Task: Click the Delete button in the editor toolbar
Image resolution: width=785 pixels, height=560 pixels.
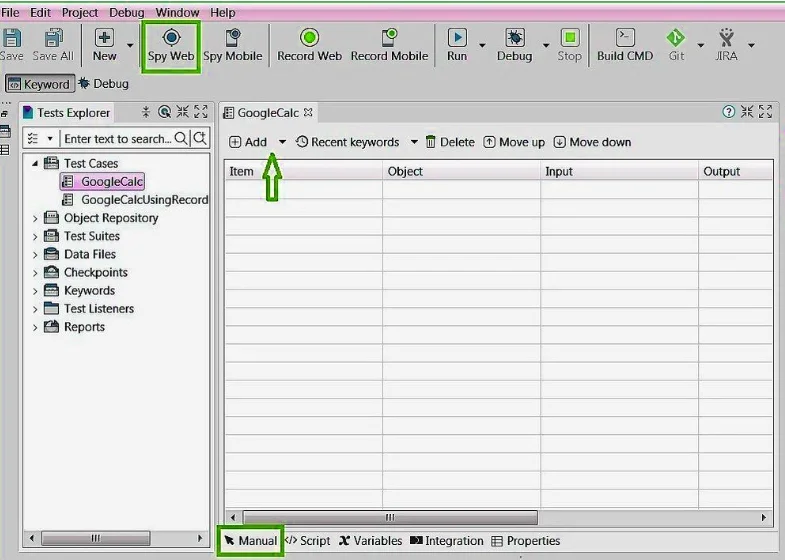Action: click(450, 142)
